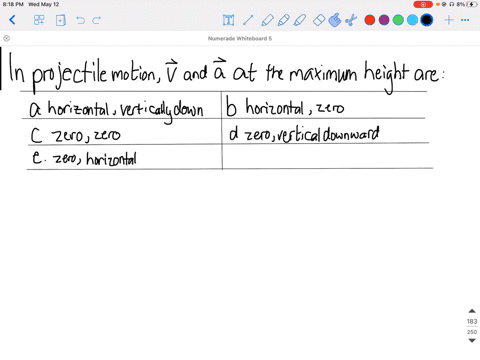Screen dimensions: 480x360
Task: Select the text box tool
Action: [x=228, y=20]
